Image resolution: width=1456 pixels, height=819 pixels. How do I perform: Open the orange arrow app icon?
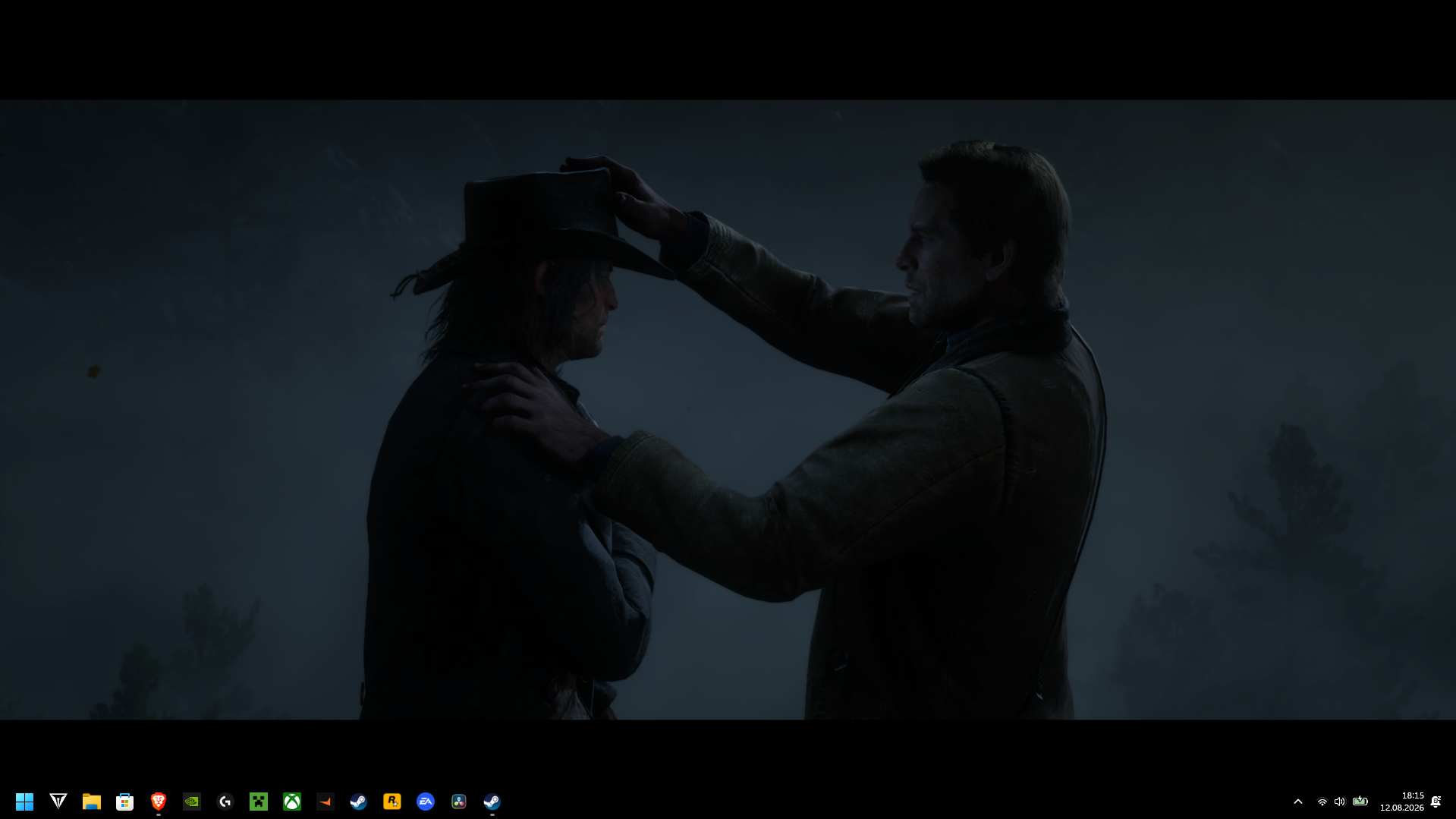click(x=325, y=802)
